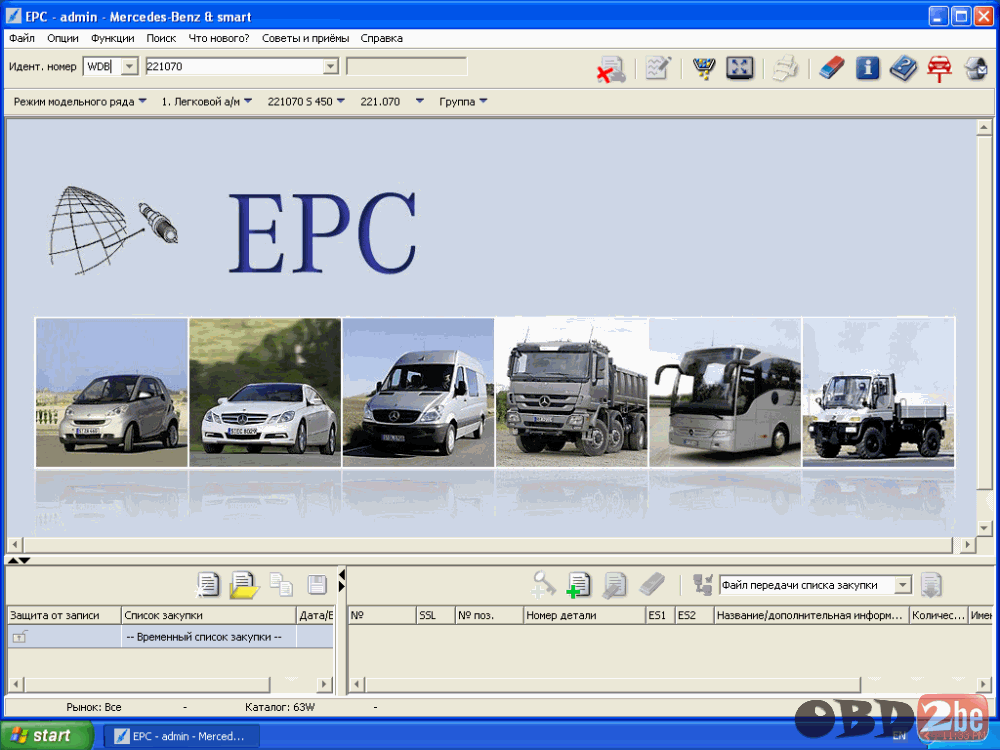Screen dimensions: 1000x750
Task: Click the Unimog truck thumbnail
Action: pos(878,392)
